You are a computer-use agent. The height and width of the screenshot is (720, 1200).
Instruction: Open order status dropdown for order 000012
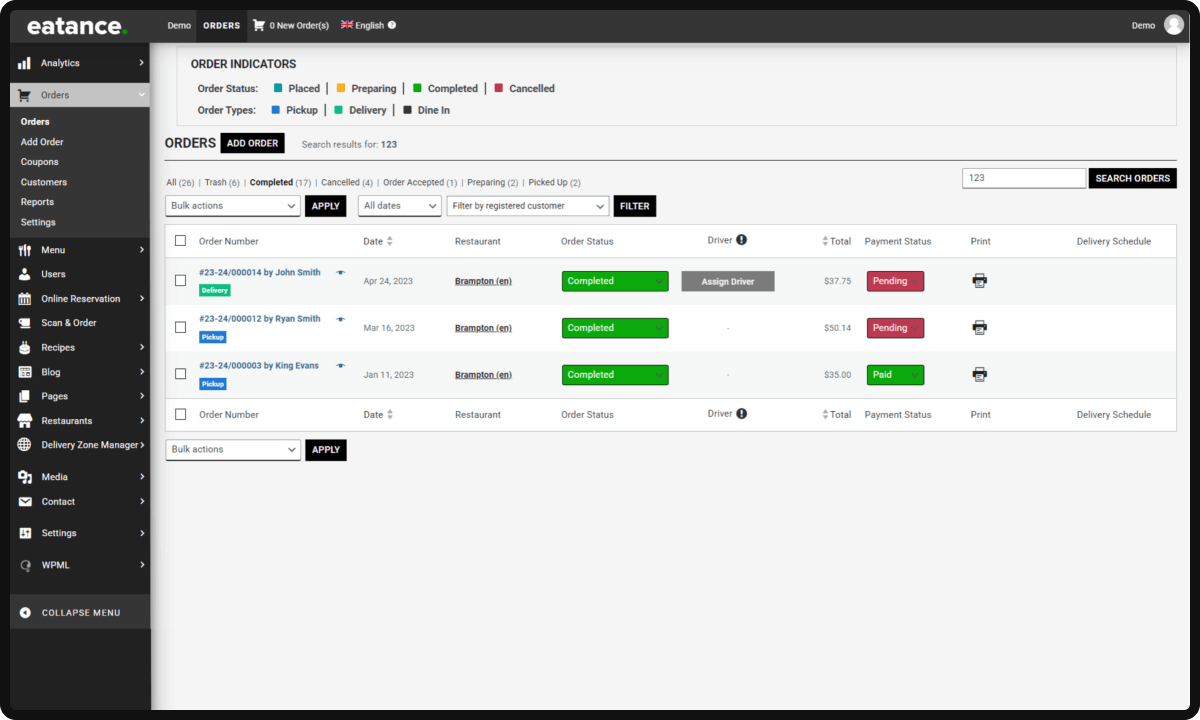615,328
